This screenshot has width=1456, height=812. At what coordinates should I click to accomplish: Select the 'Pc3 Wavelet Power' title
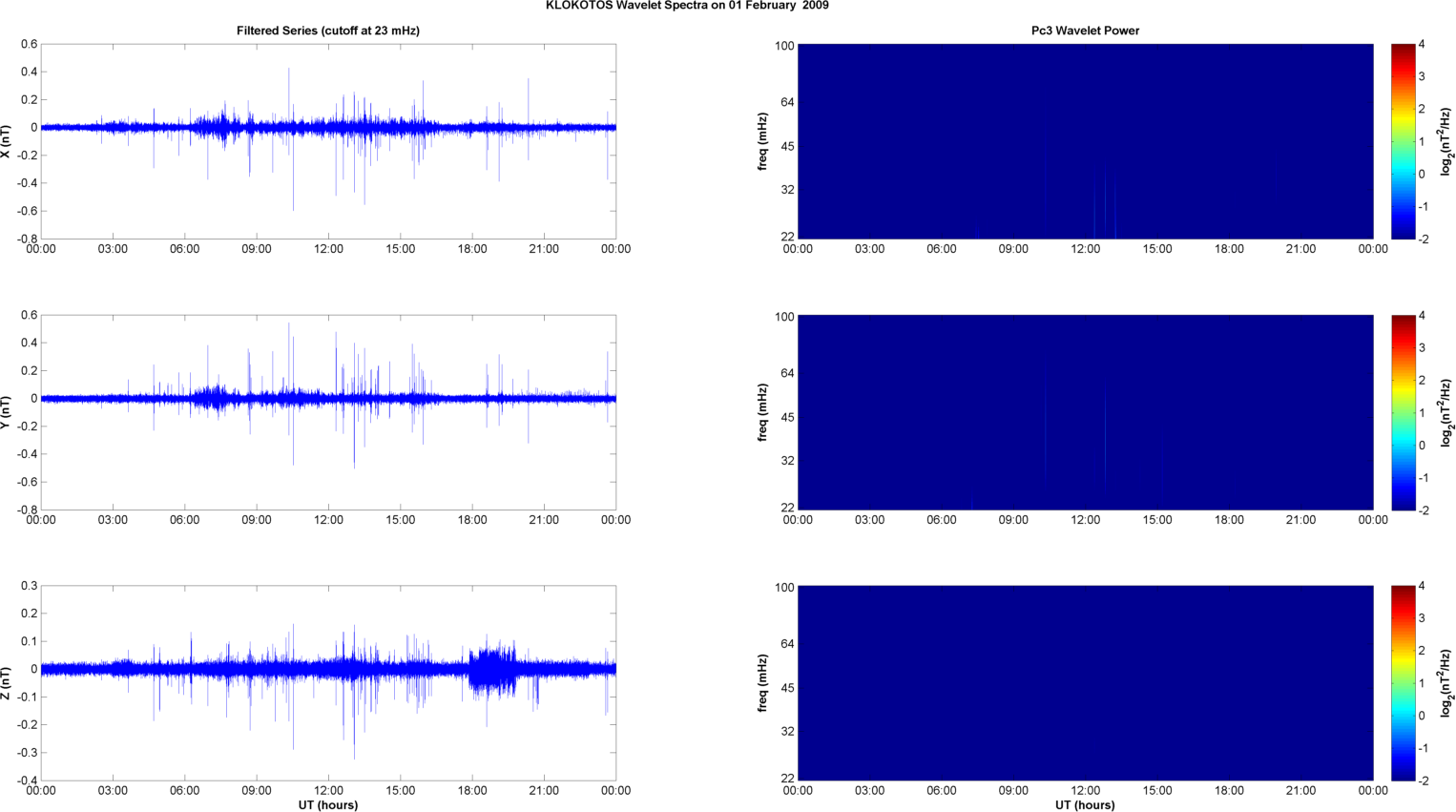tap(1085, 31)
